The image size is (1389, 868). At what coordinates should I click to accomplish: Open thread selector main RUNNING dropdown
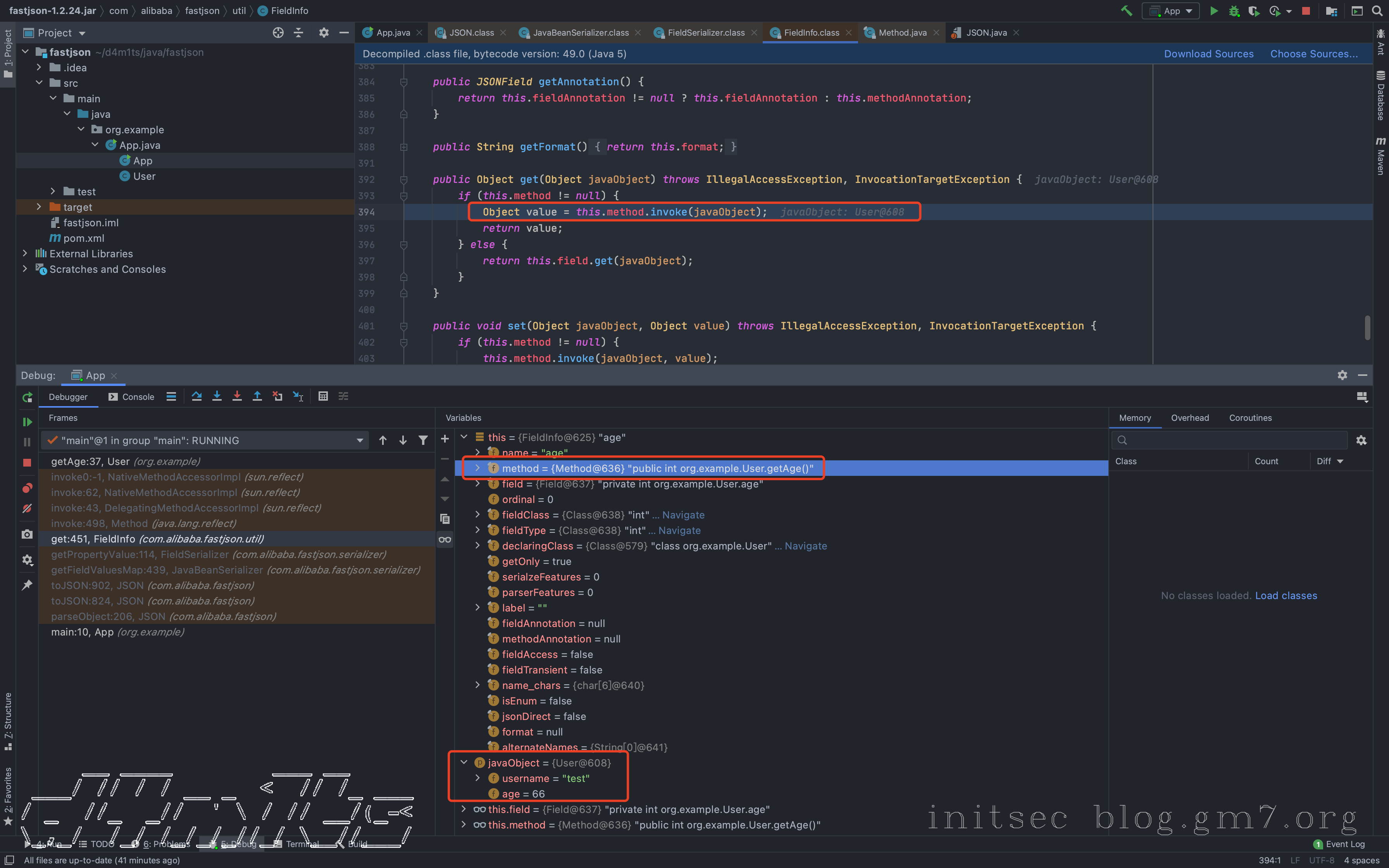359,440
